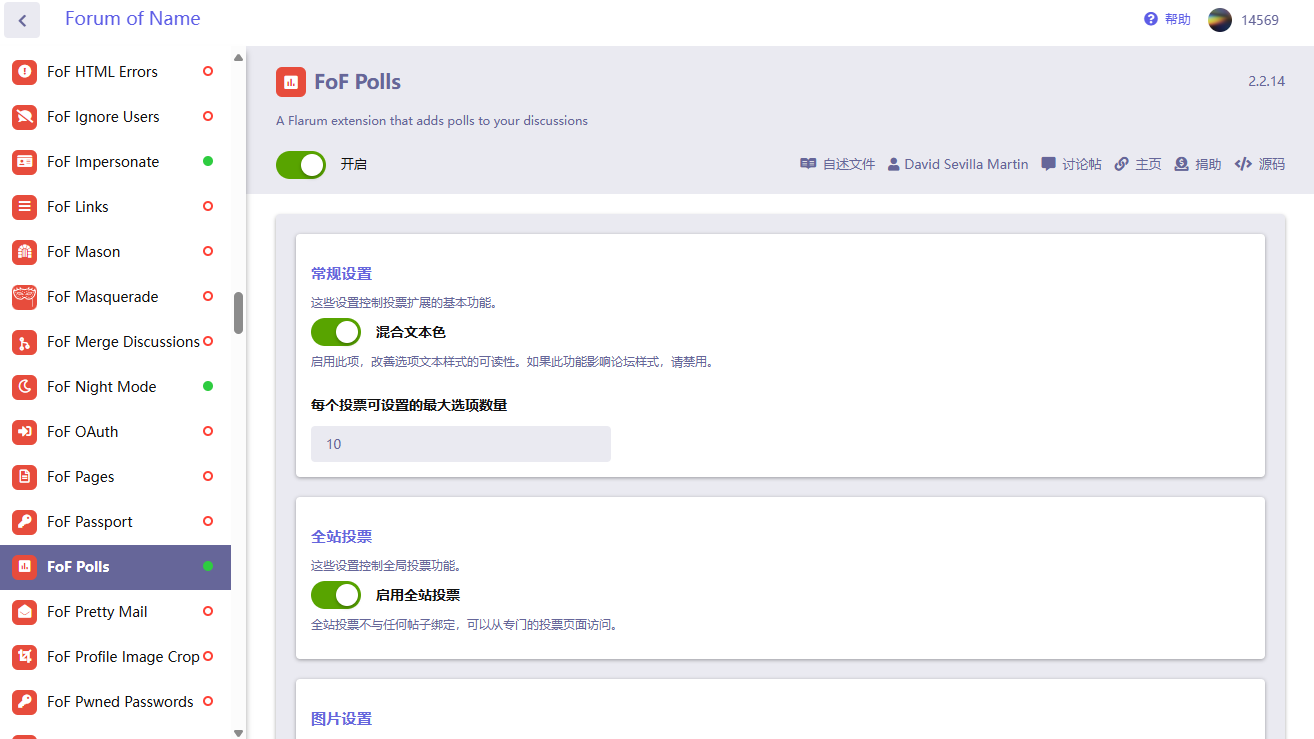Click the help question-mark icon

pyautogui.click(x=1151, y=19)
